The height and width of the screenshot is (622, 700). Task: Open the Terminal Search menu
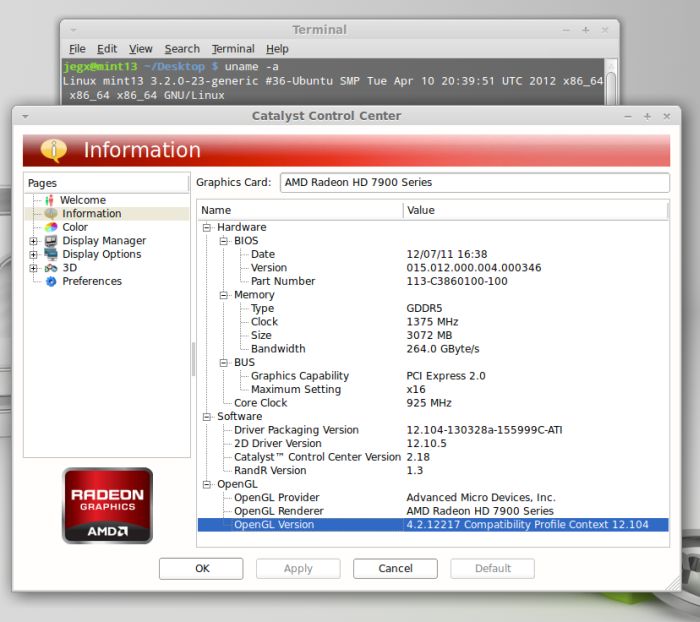[182, 49]
